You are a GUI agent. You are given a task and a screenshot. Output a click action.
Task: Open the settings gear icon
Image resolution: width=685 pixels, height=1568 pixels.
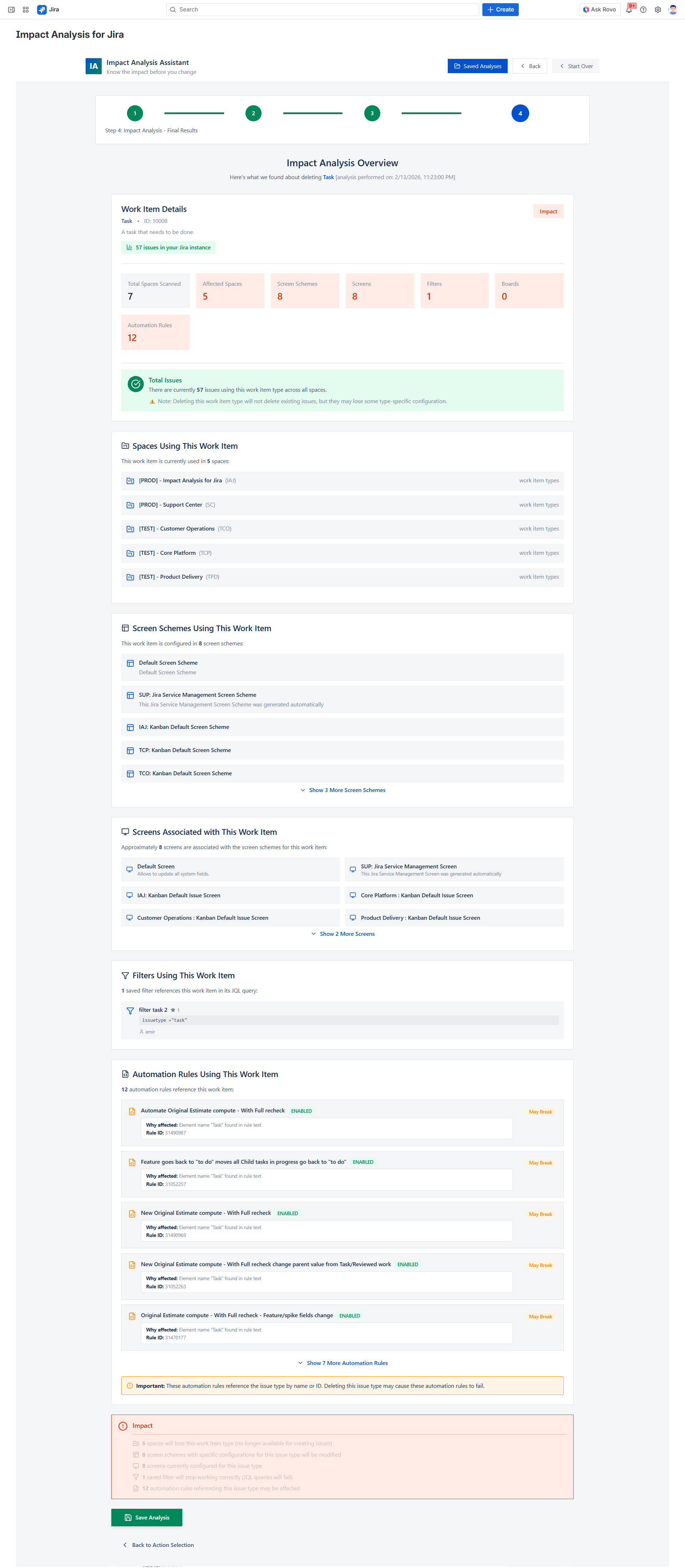click(x=658, y=10)
